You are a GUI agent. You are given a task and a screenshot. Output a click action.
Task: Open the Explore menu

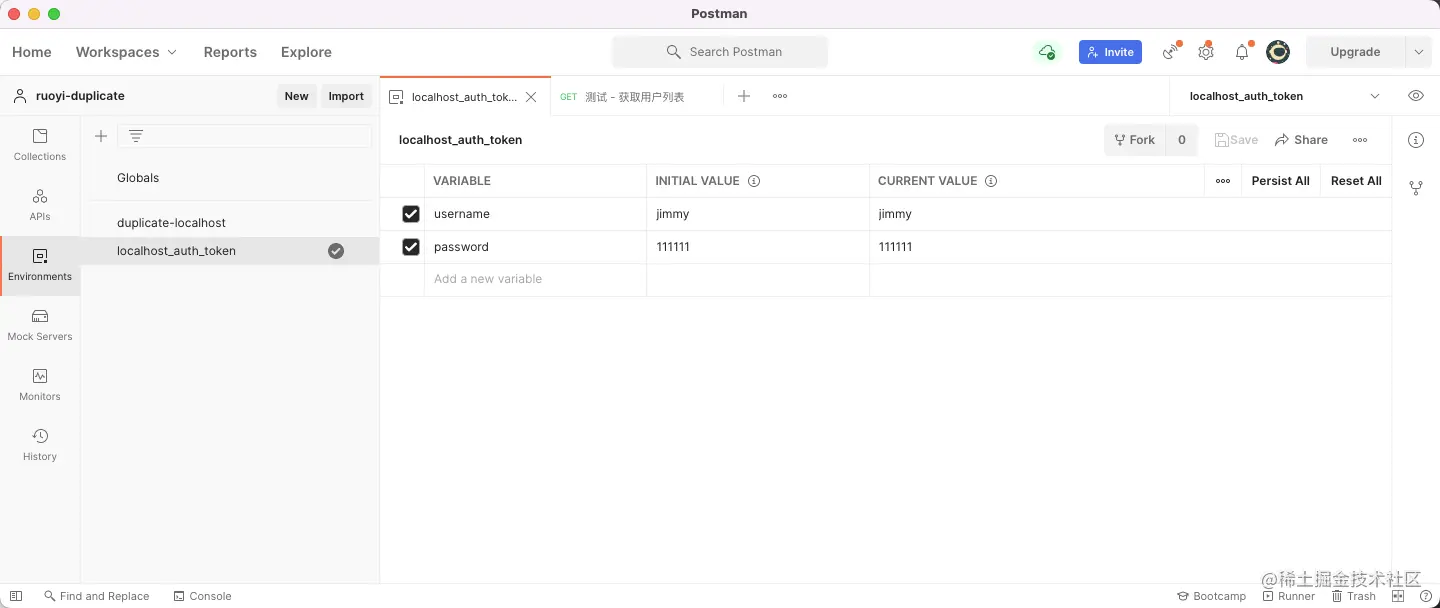(306, 52)
